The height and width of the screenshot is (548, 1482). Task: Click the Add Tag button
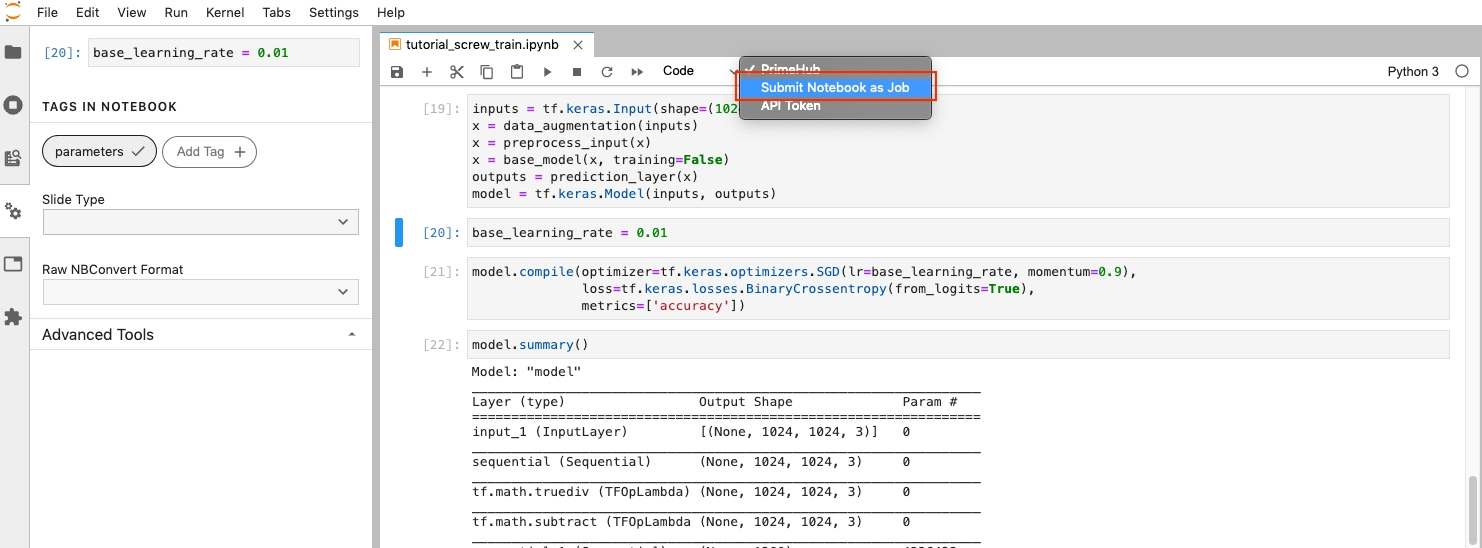tap(209, 152)
